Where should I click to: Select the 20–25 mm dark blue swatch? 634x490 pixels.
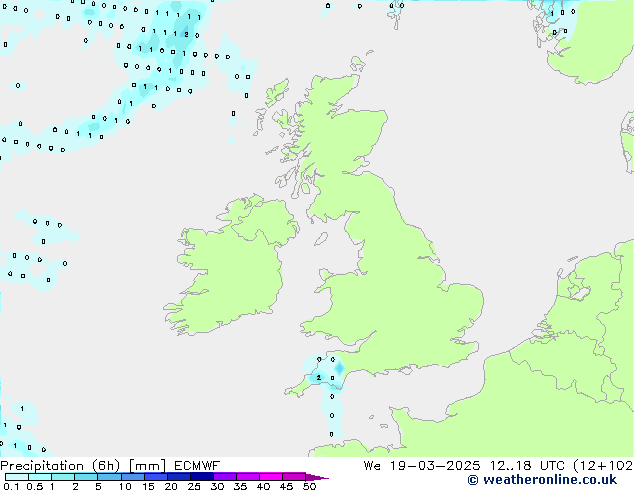coord(179,477)
